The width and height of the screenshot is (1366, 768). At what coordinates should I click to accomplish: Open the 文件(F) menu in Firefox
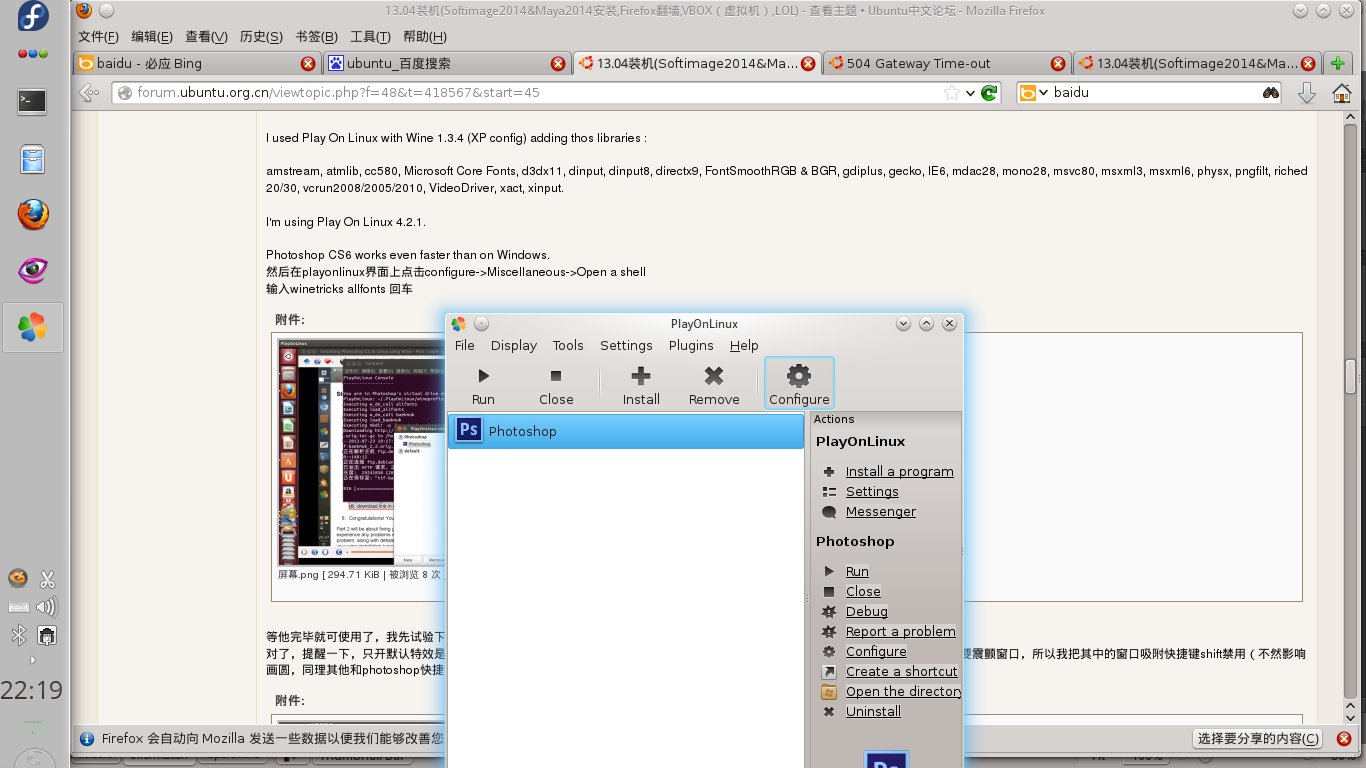click(99, 37)
